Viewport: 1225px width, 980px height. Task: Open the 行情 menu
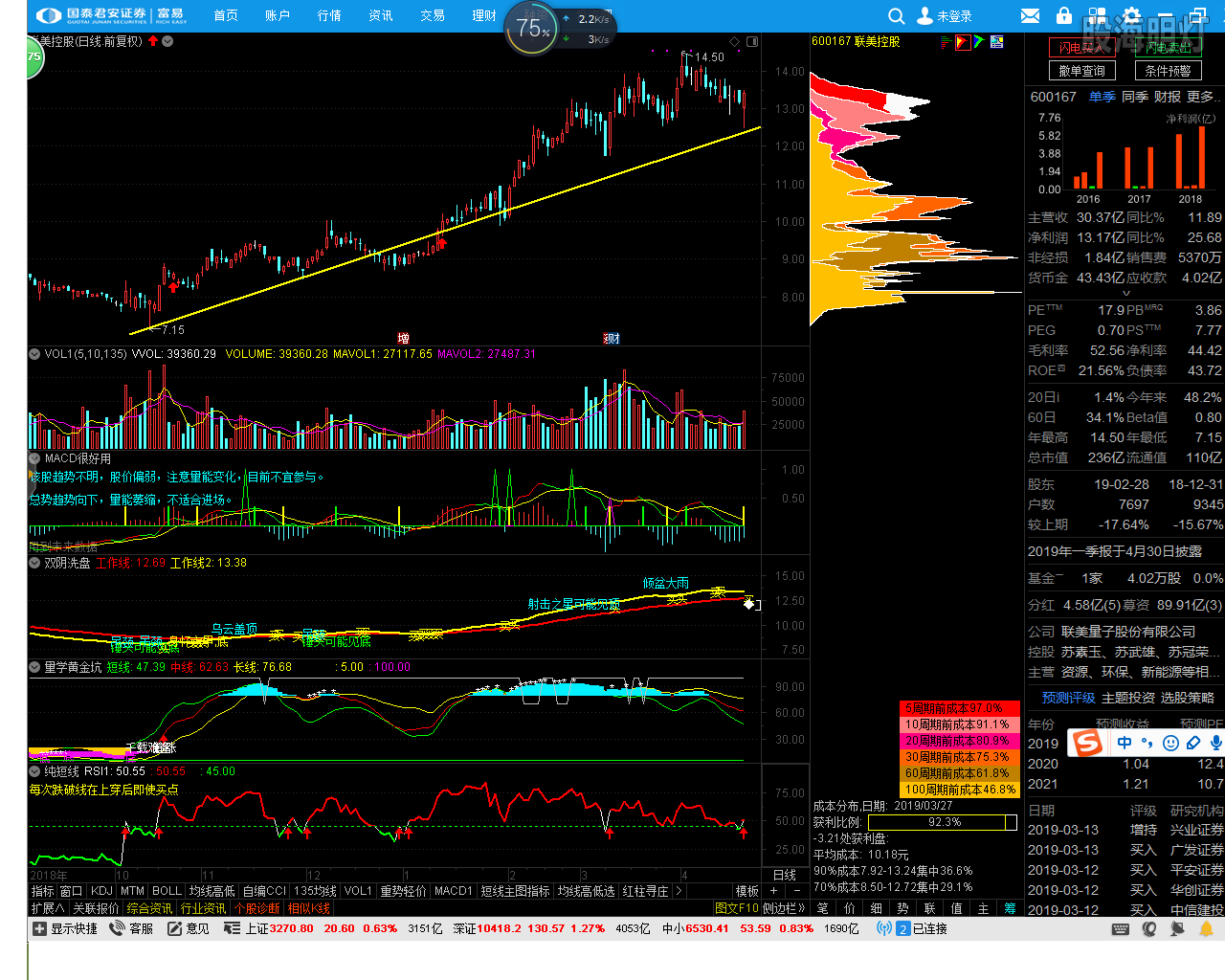pos(329,15)
